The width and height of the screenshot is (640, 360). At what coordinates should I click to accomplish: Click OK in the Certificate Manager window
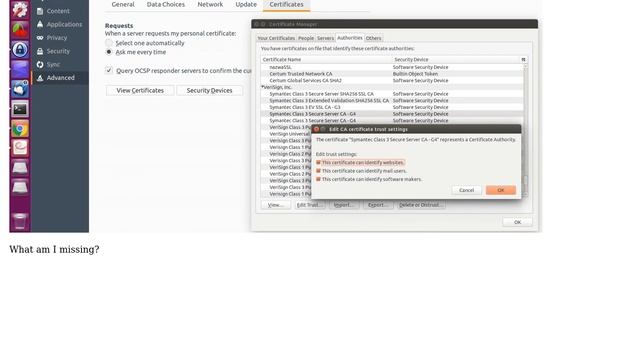[518, 222]
